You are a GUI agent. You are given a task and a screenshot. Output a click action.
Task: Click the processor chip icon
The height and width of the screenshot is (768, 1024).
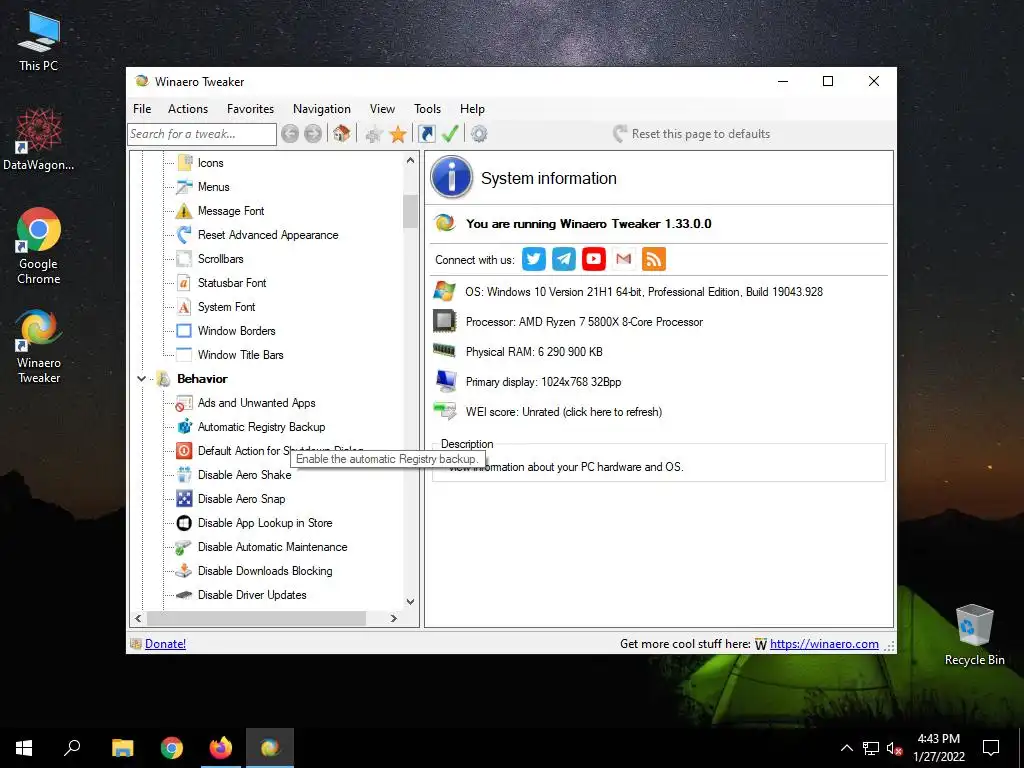(444, 321)
